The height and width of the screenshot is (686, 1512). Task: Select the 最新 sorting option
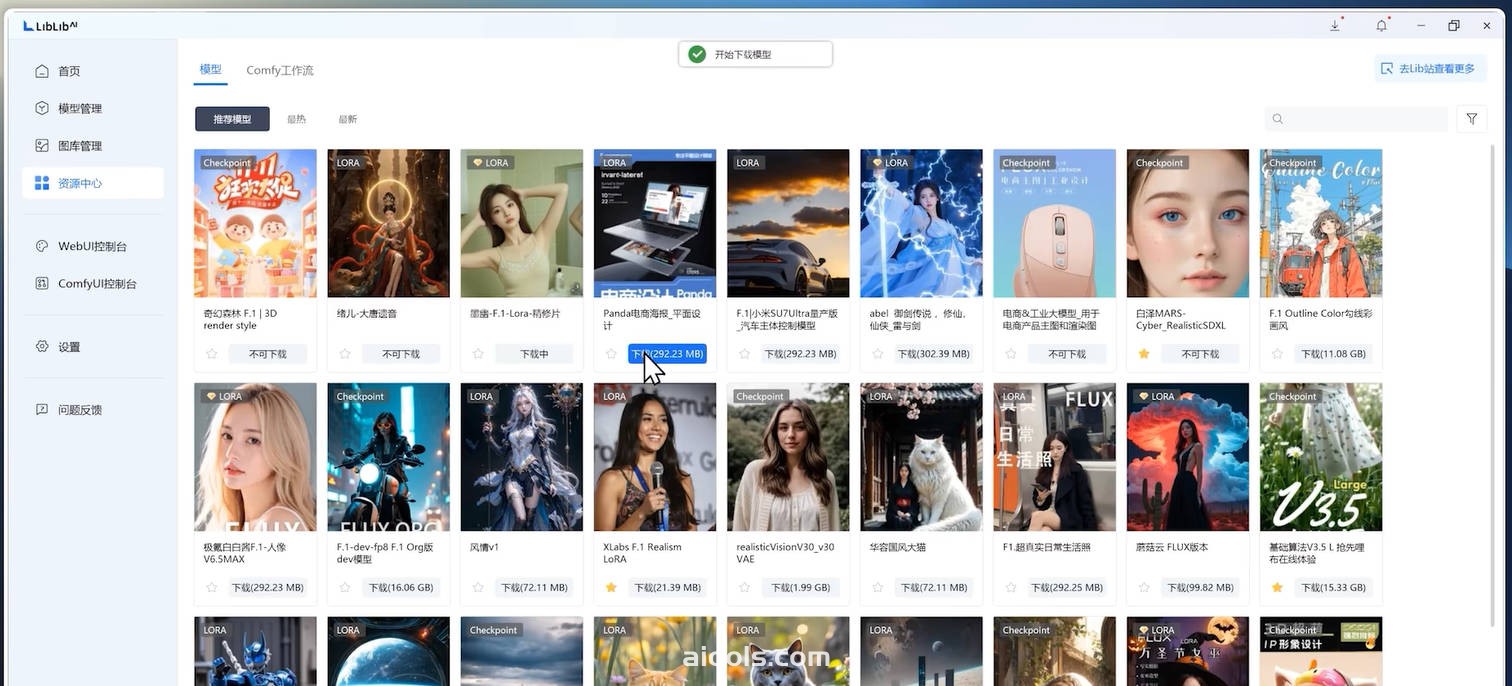click(x=347, y=119)
